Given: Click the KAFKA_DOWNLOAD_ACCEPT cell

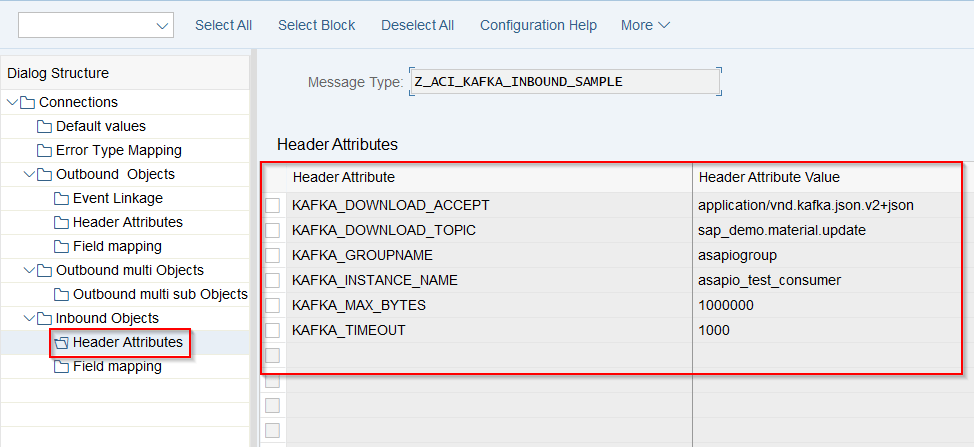Looking at the screenshot, I should tap(489, 205).
